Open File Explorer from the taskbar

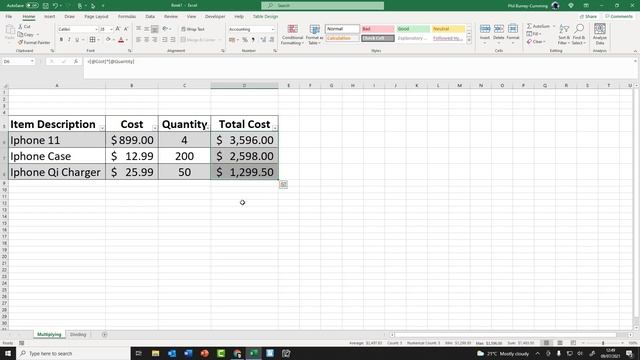(156, 353)
